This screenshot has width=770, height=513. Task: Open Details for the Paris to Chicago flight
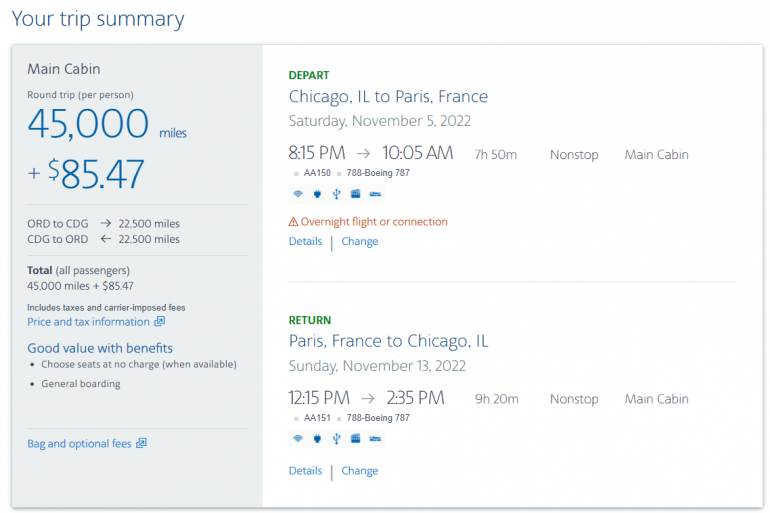click(x=305, y=470)
